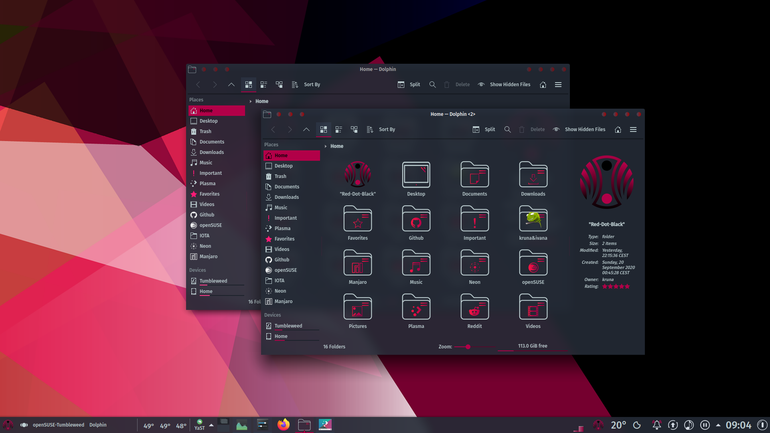The image size is (770, 433).
Task: Switch to Details view in Dolphin <2>
Action: 354,130
